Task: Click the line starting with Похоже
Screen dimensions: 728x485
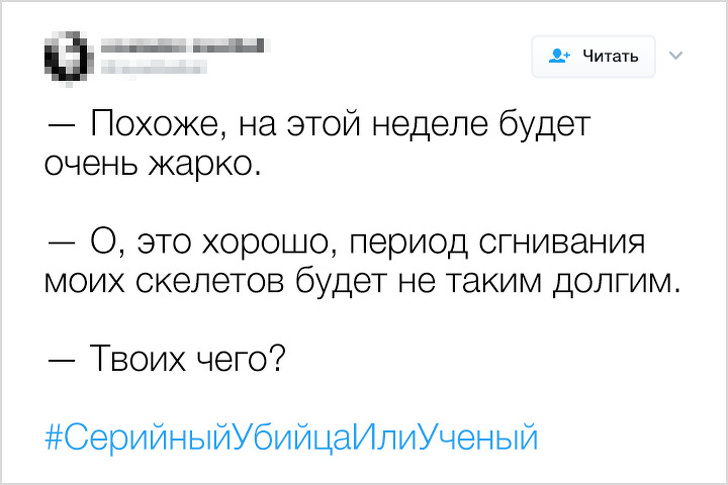Action: coord(318,127)
